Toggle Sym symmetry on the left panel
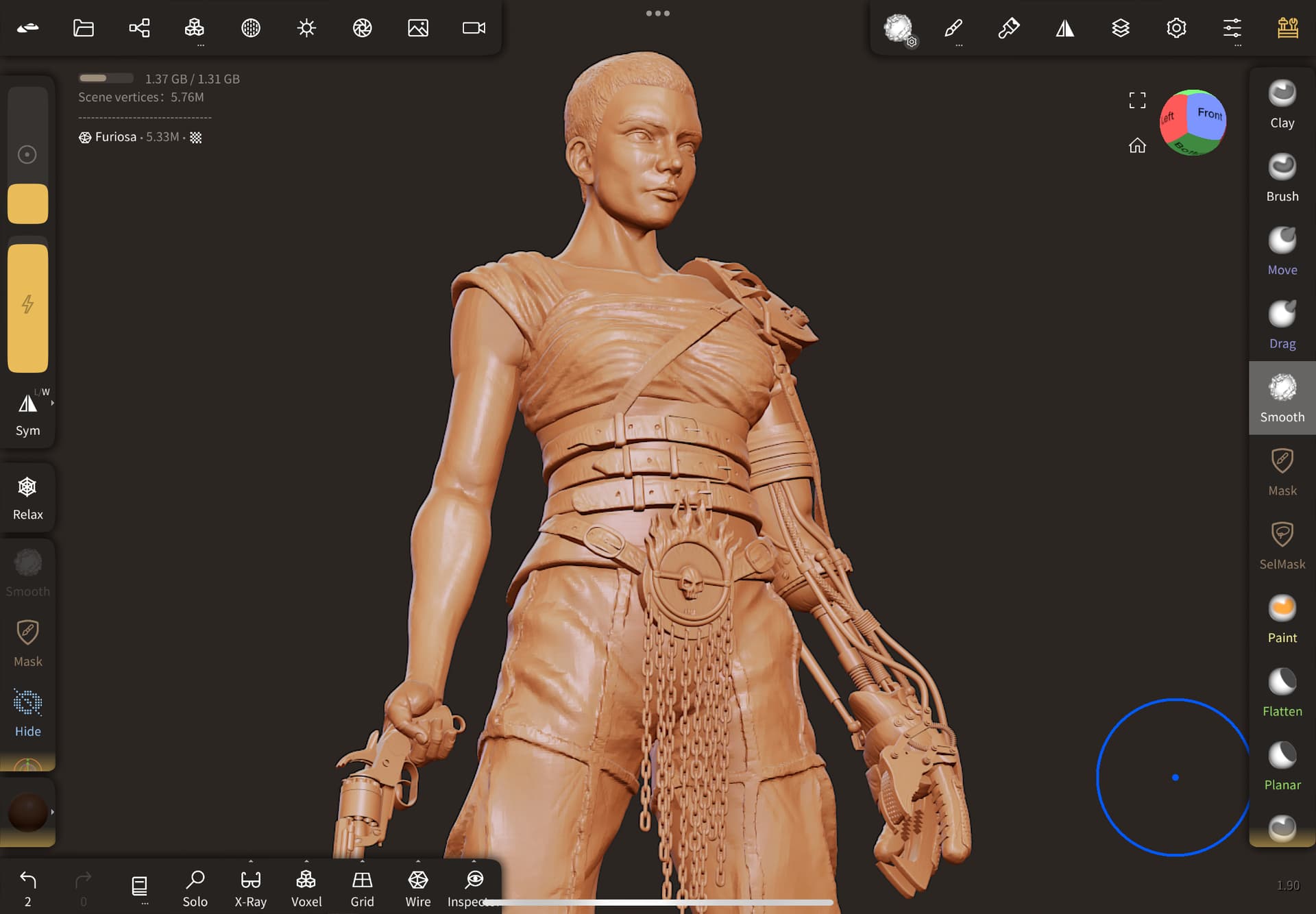1316x914 pixels. pos(27,413)
